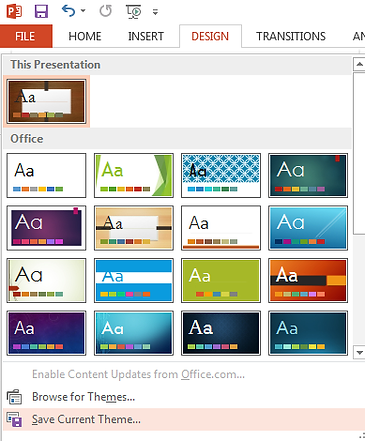Apply the plain white Office theme
The width and height of the screenshot is (365, 441).
click(x=46, y=175)
